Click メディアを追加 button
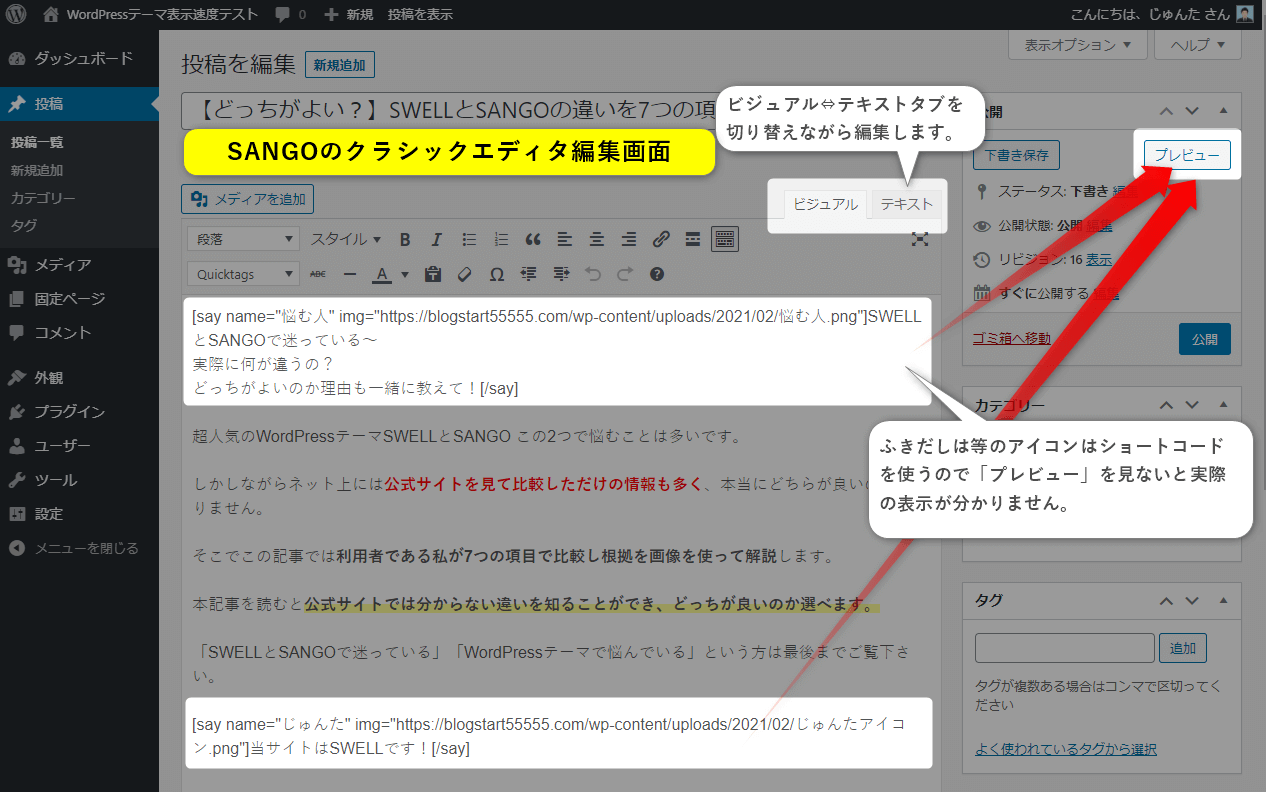 point(248,199)
